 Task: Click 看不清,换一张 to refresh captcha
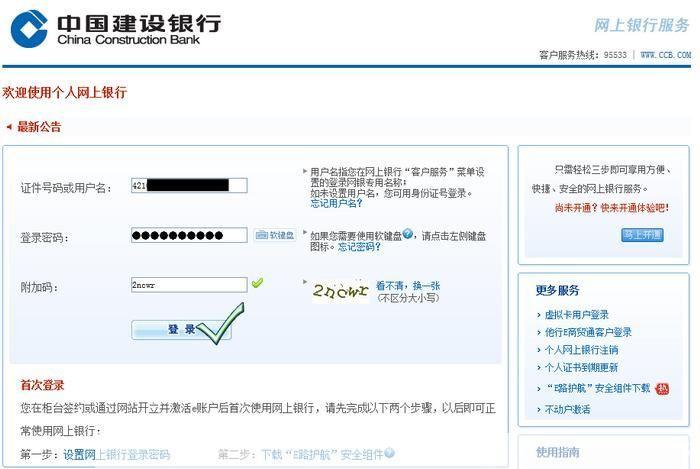408,286
